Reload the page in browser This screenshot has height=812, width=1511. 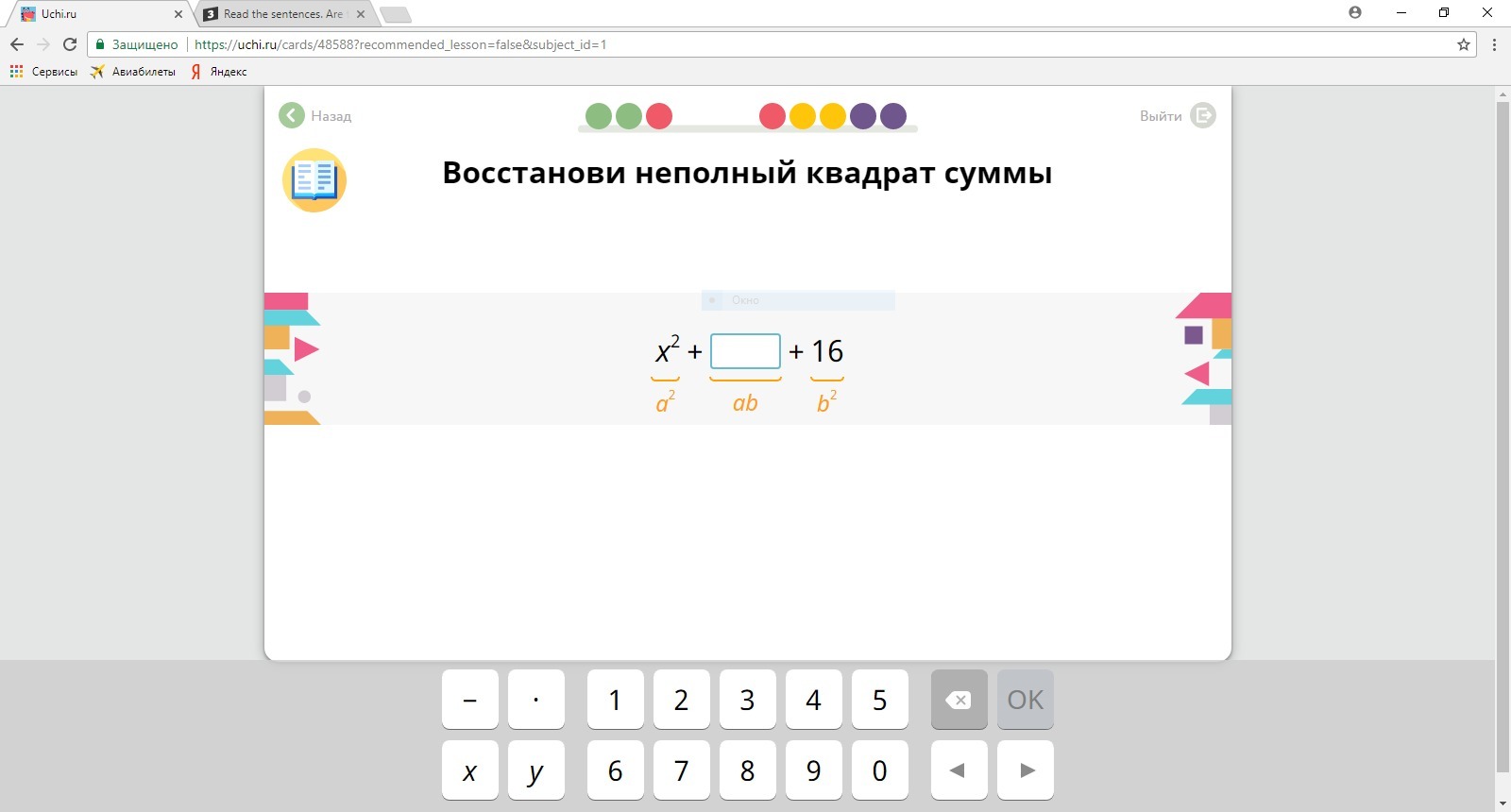click(70, 44)
